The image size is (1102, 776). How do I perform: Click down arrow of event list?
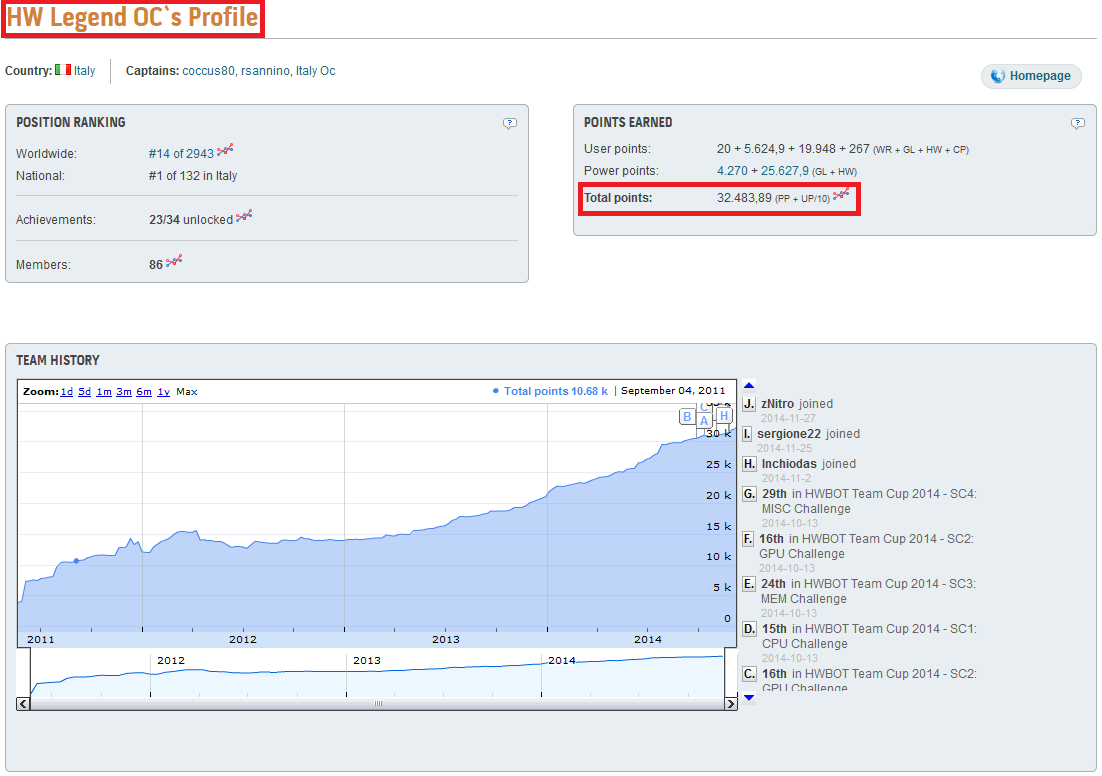click(749, 697)
